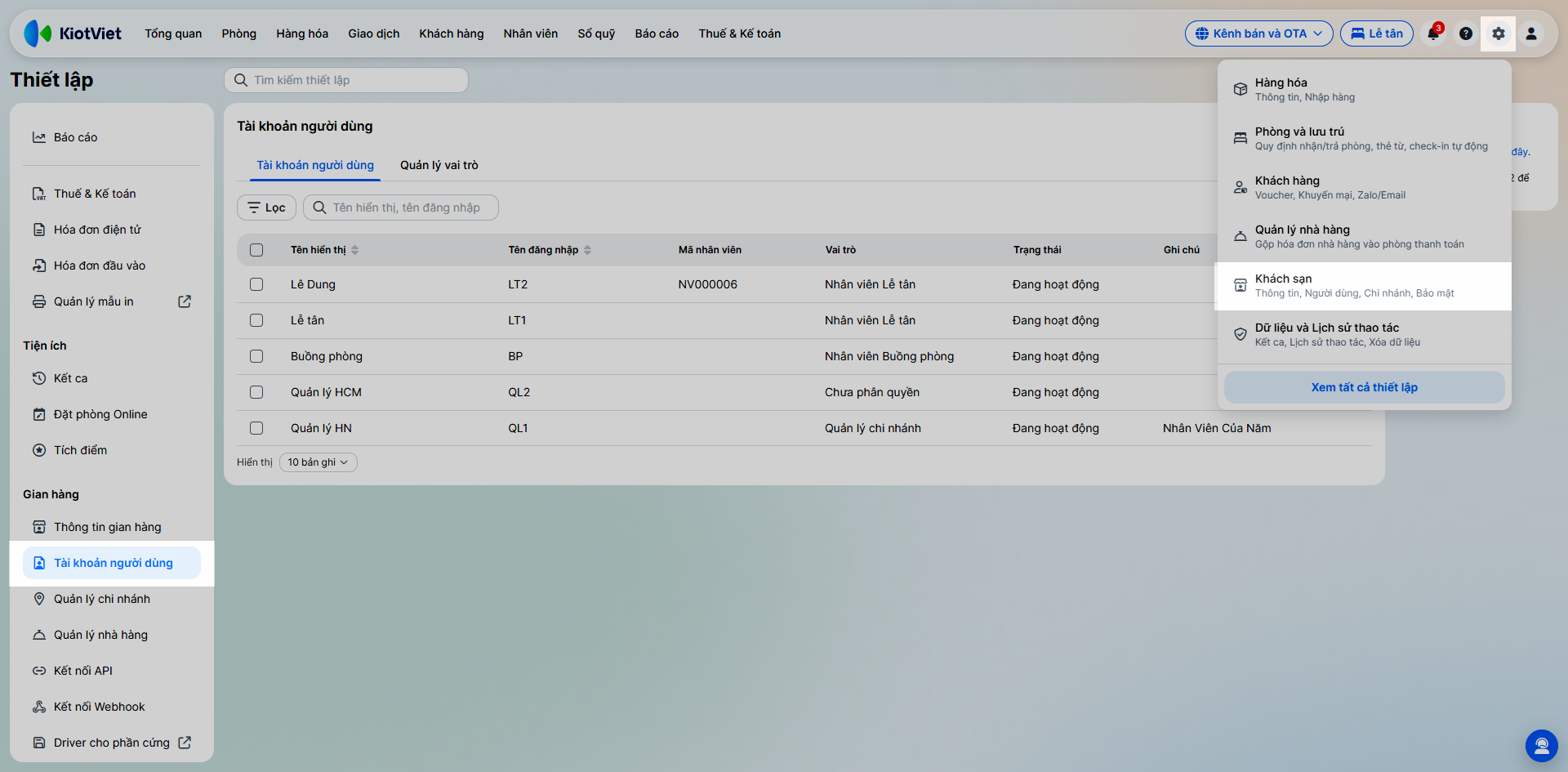The height and width of the screenshot is (772, 1568).
Task: Open Giao dịch top menu
Action: [x=374, y=33]
